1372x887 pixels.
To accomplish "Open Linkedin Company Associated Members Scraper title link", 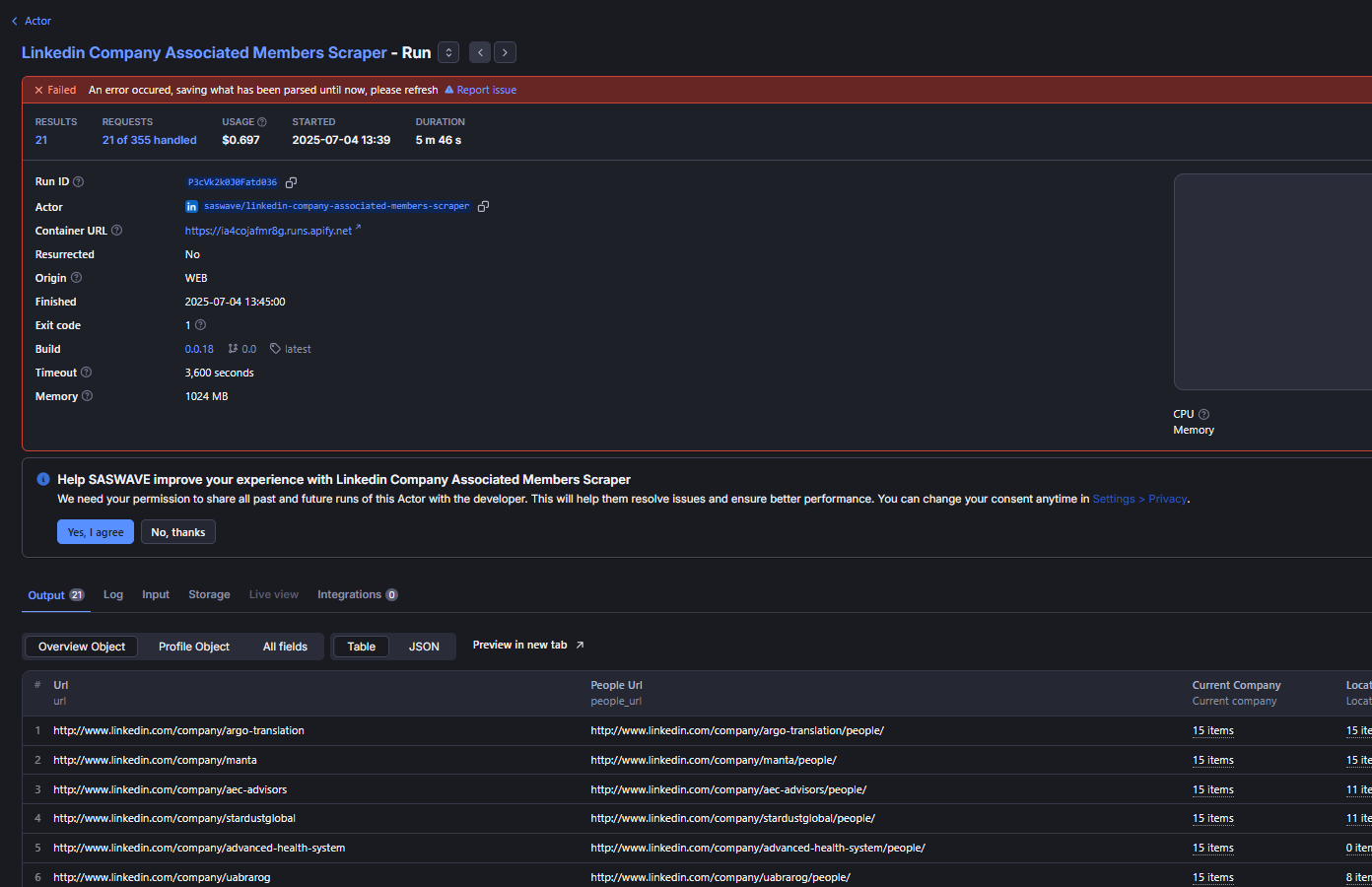I will [204, 52].
